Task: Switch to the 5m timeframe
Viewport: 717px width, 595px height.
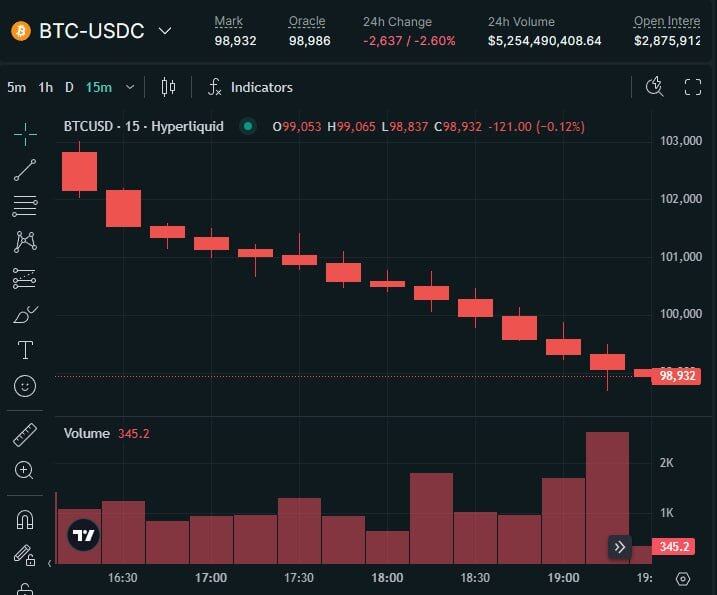Action: click(x=16, y=87)
